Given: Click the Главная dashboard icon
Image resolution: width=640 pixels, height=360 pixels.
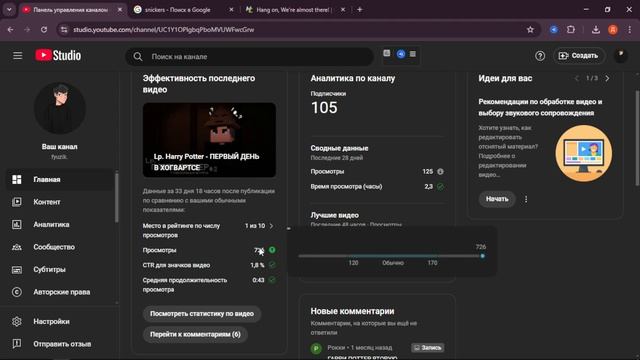Looking at the screenshot, I should point(17,180).
